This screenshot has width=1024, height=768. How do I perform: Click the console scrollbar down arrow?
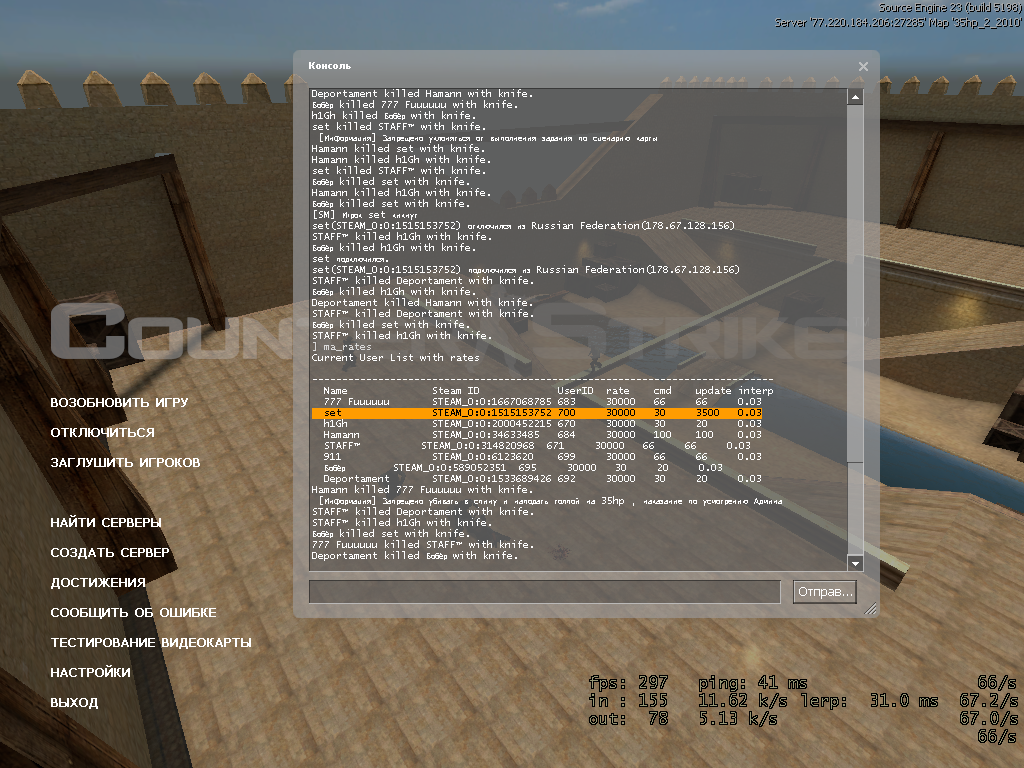[855, 563]
